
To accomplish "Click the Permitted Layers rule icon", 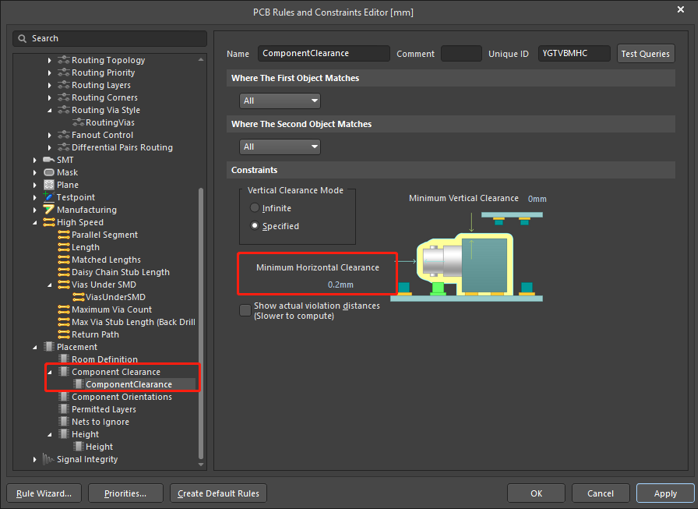I will pyautogui.click(x=64, y=409).
